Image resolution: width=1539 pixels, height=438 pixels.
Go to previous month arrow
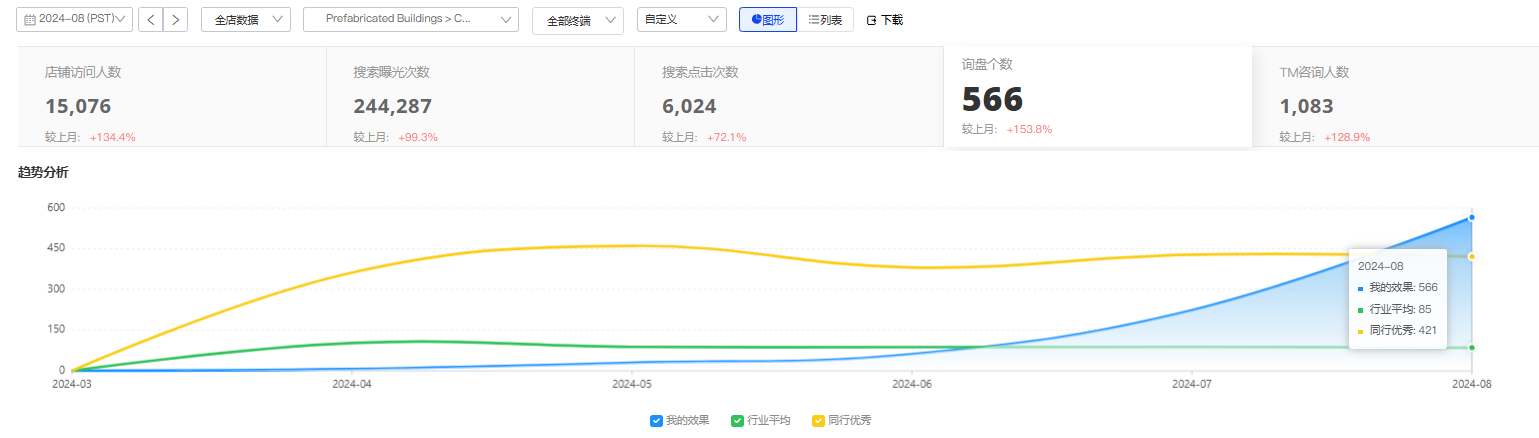tap(151, 19)
